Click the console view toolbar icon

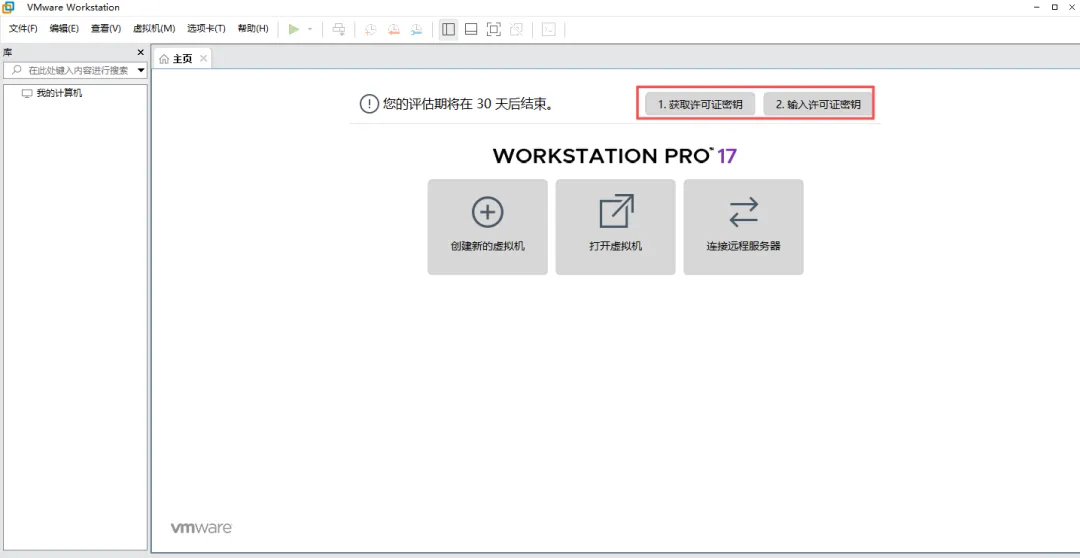pos(548,29)
